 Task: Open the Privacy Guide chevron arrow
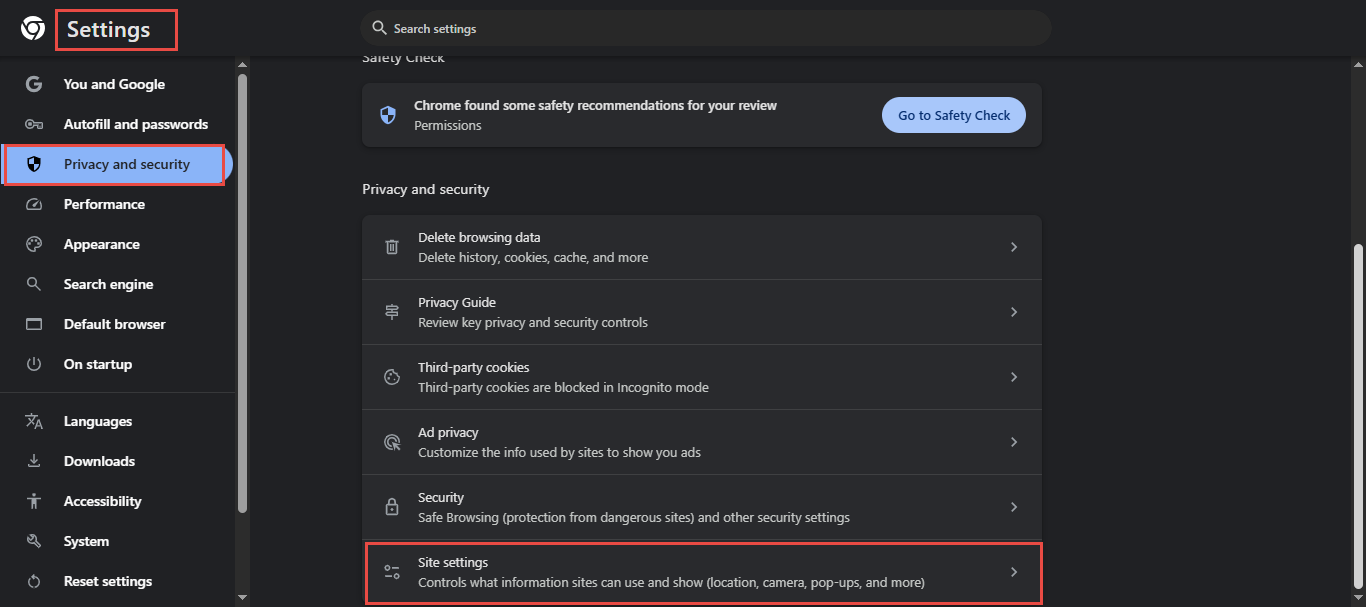pos(1013,312)
